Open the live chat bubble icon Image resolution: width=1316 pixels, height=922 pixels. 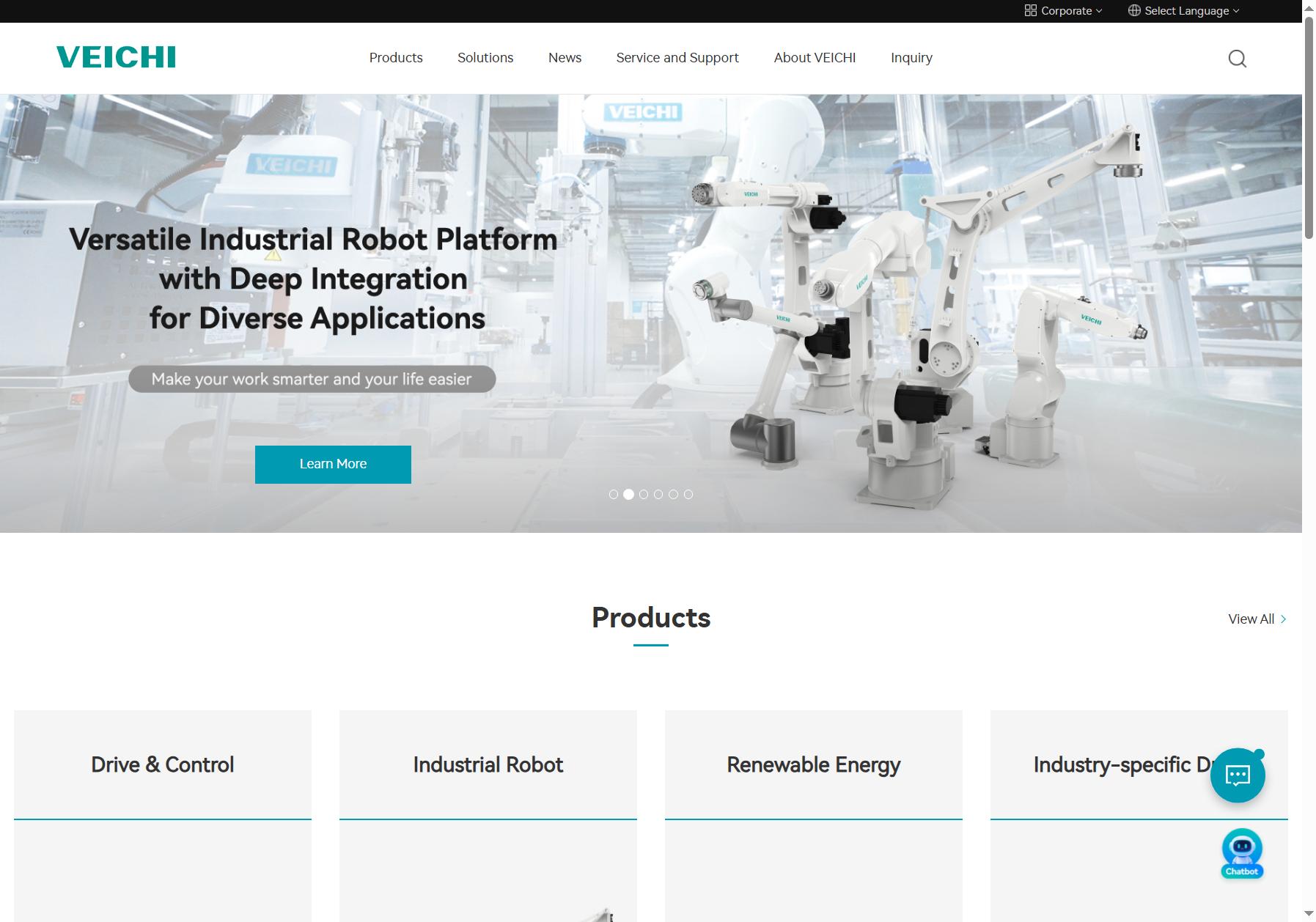(1238, 775)
